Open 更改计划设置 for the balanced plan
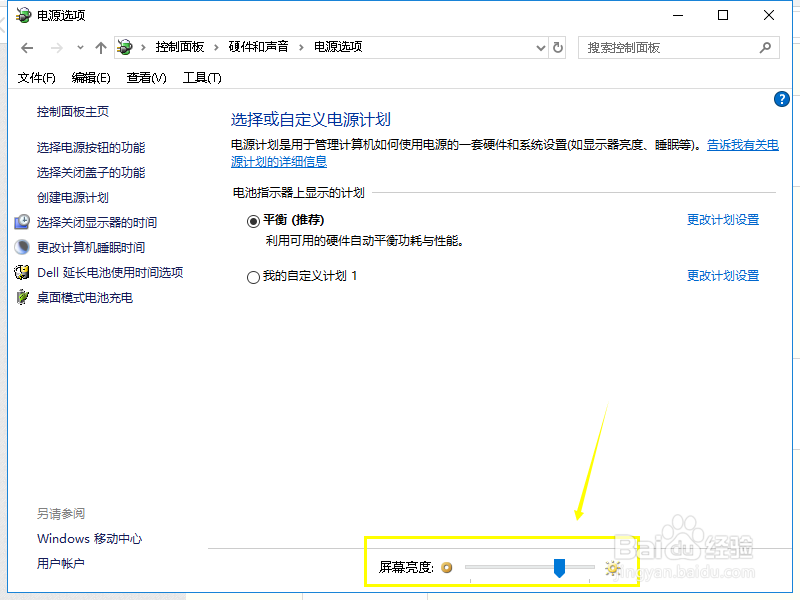Screen dimensions: 800x600 (722, 220)
